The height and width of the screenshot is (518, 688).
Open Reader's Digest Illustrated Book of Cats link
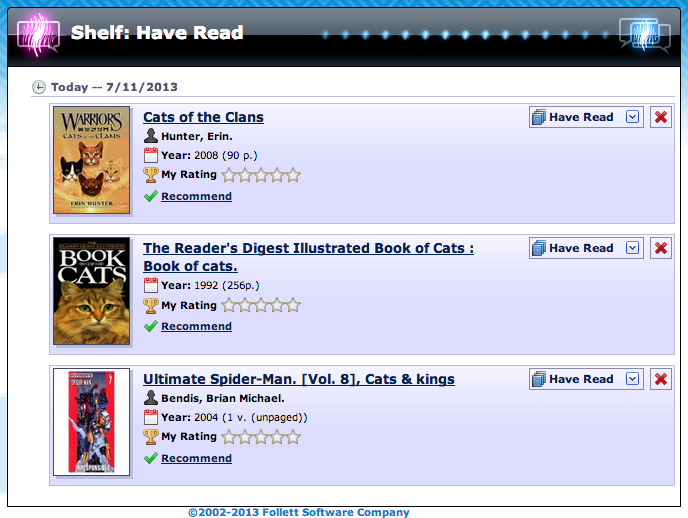coord(308,257)
